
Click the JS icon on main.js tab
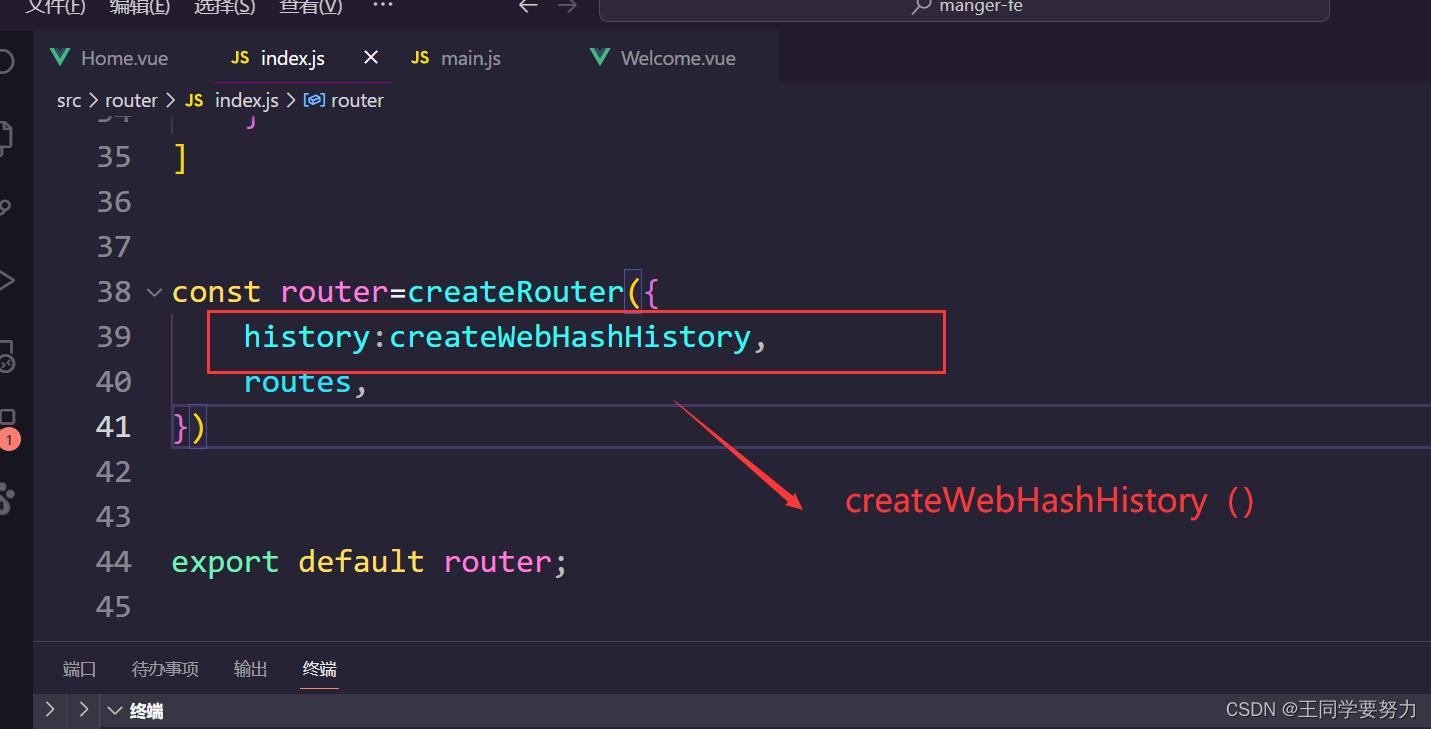419,58
